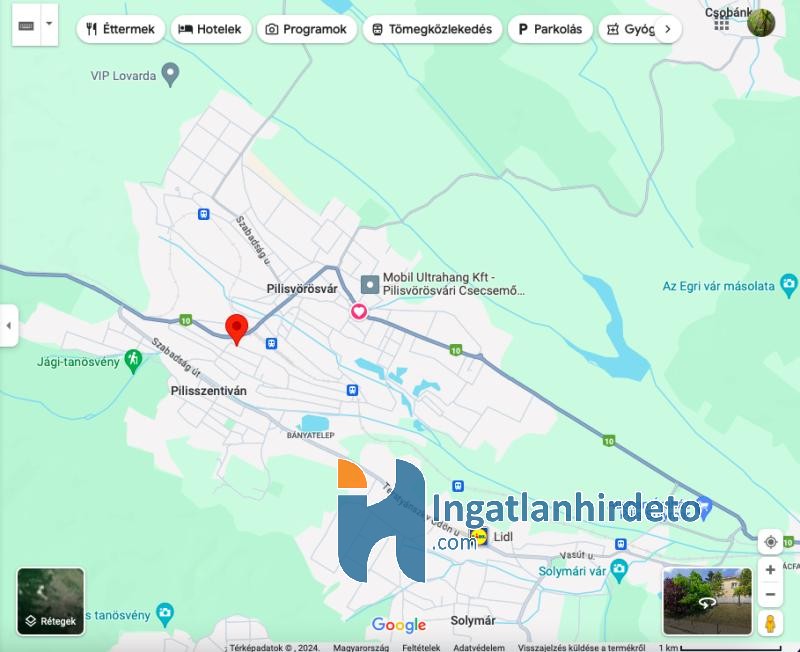Image resolution: width=800 pixels, height=652 pixels.
Task: Click the VIP Lovarda map pin
Action: coord(170,74)
